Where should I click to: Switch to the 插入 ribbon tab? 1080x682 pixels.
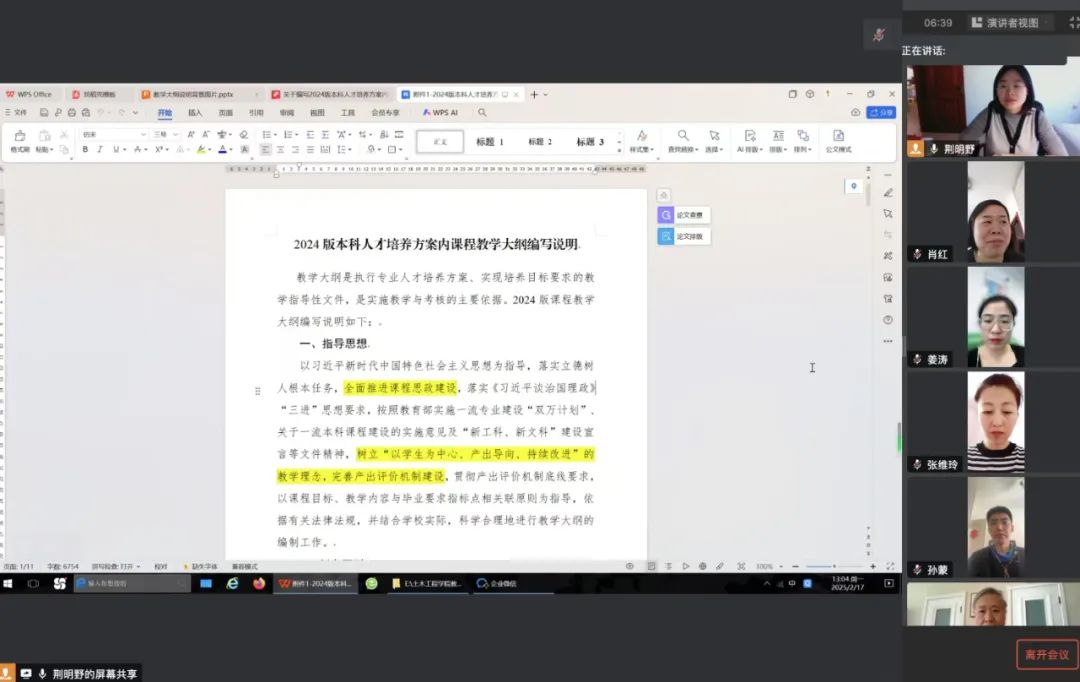195,113
